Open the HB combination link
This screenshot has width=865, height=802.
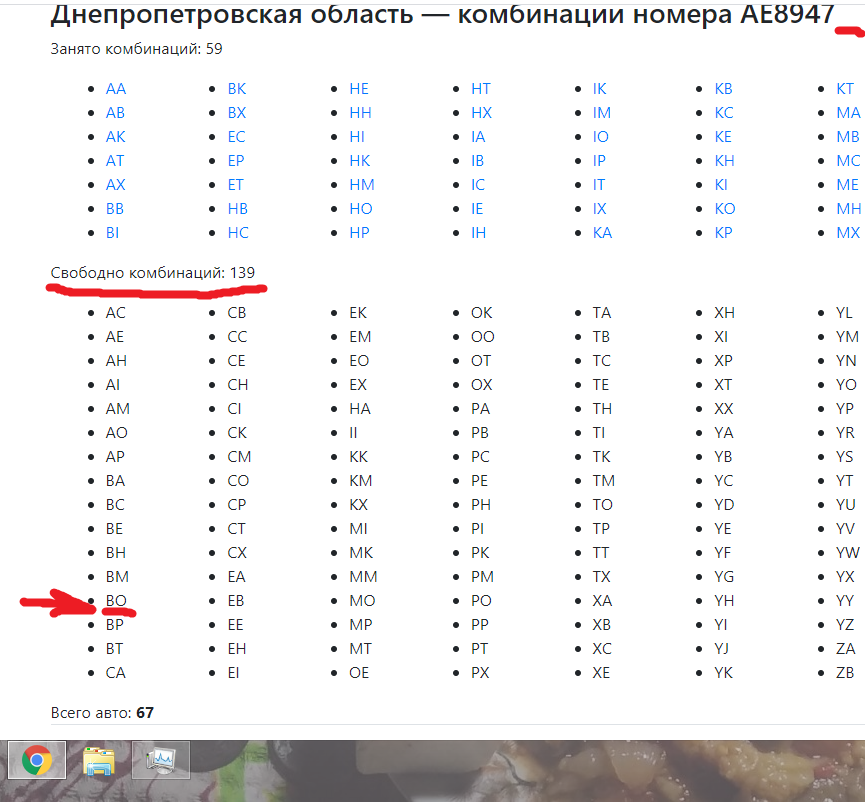point(238,209)
